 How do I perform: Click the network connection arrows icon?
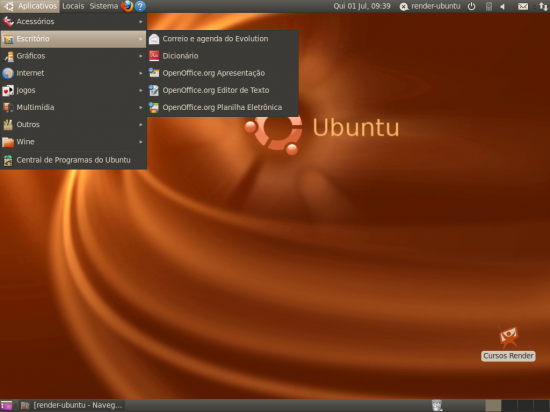pyautogui.click(x=543, y=6)
